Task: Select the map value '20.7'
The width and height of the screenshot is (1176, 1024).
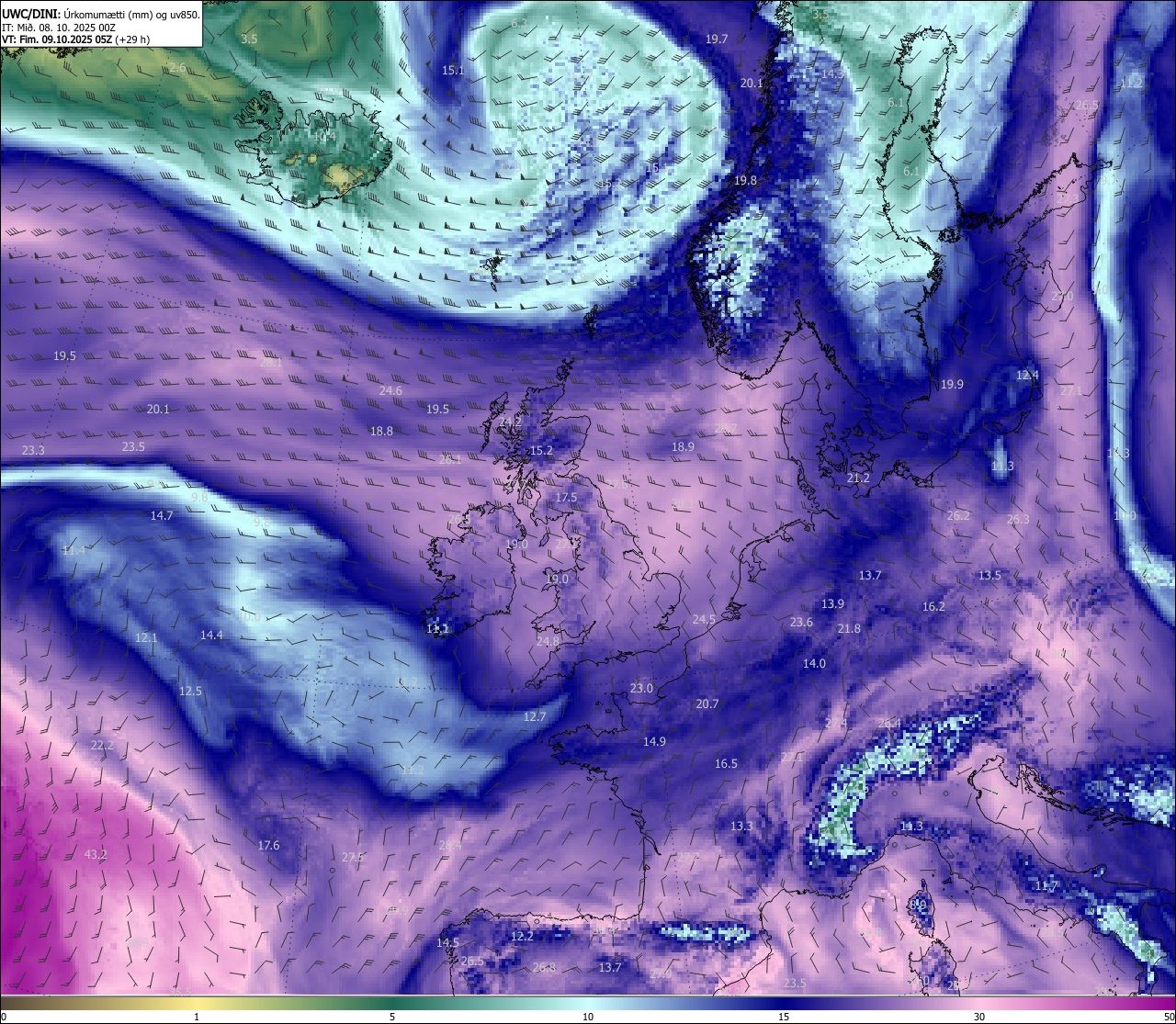Action: (707, 703)
